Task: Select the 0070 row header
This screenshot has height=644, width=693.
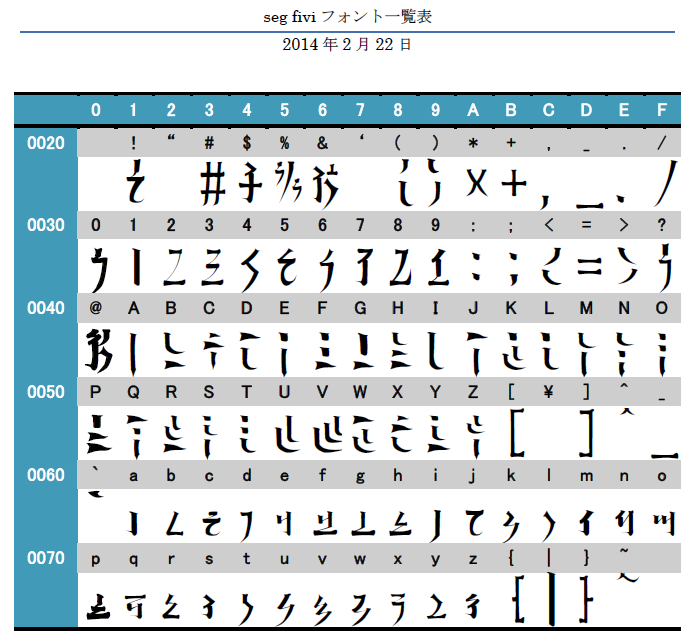Action: [46, 558]
